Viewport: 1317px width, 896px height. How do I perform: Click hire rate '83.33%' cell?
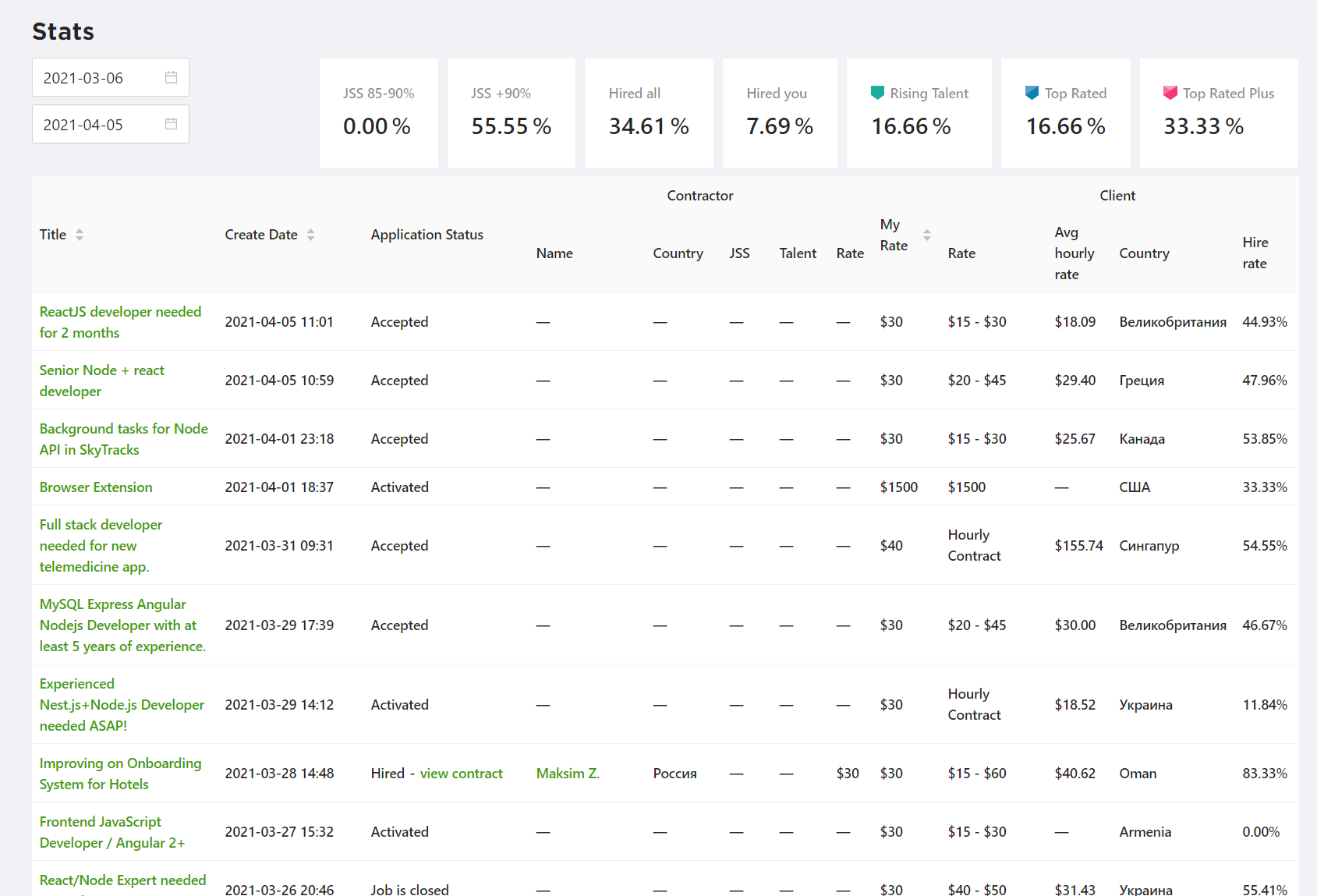click(x=1265, y=774)
